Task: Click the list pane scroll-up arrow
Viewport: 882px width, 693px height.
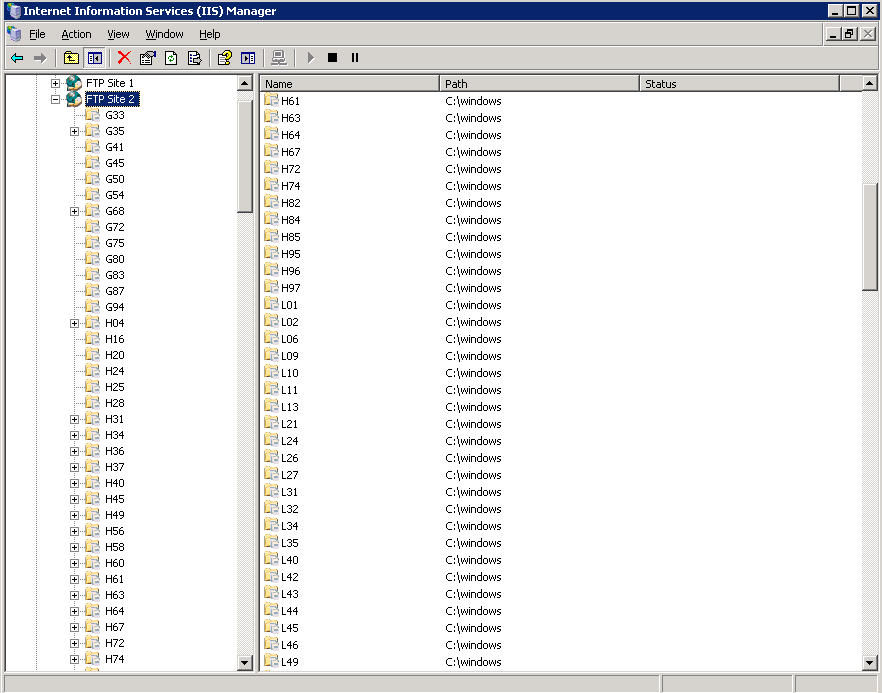Action: [869, 83]
